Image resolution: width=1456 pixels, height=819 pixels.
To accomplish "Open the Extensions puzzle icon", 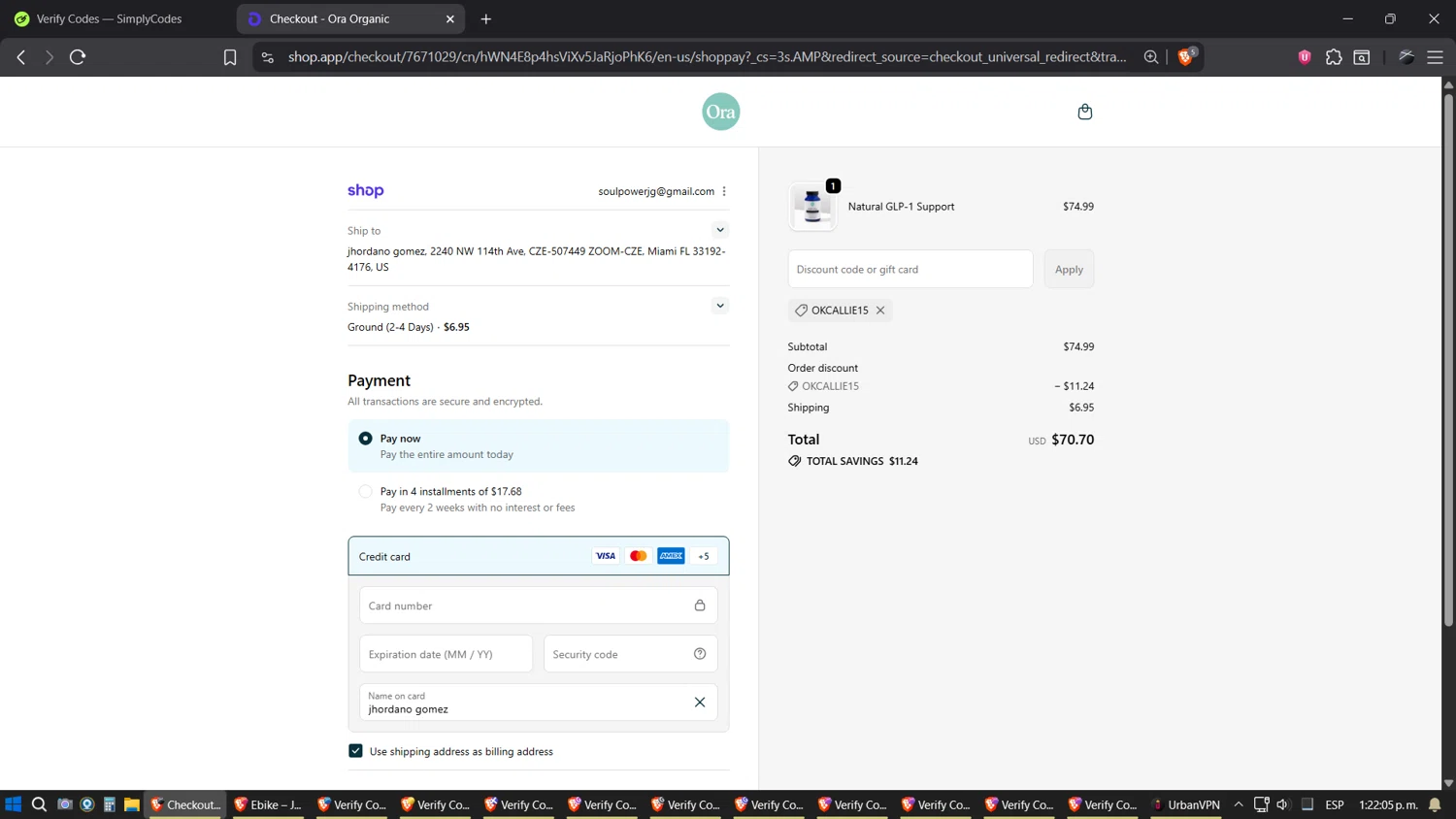I will click(1334, 57).
